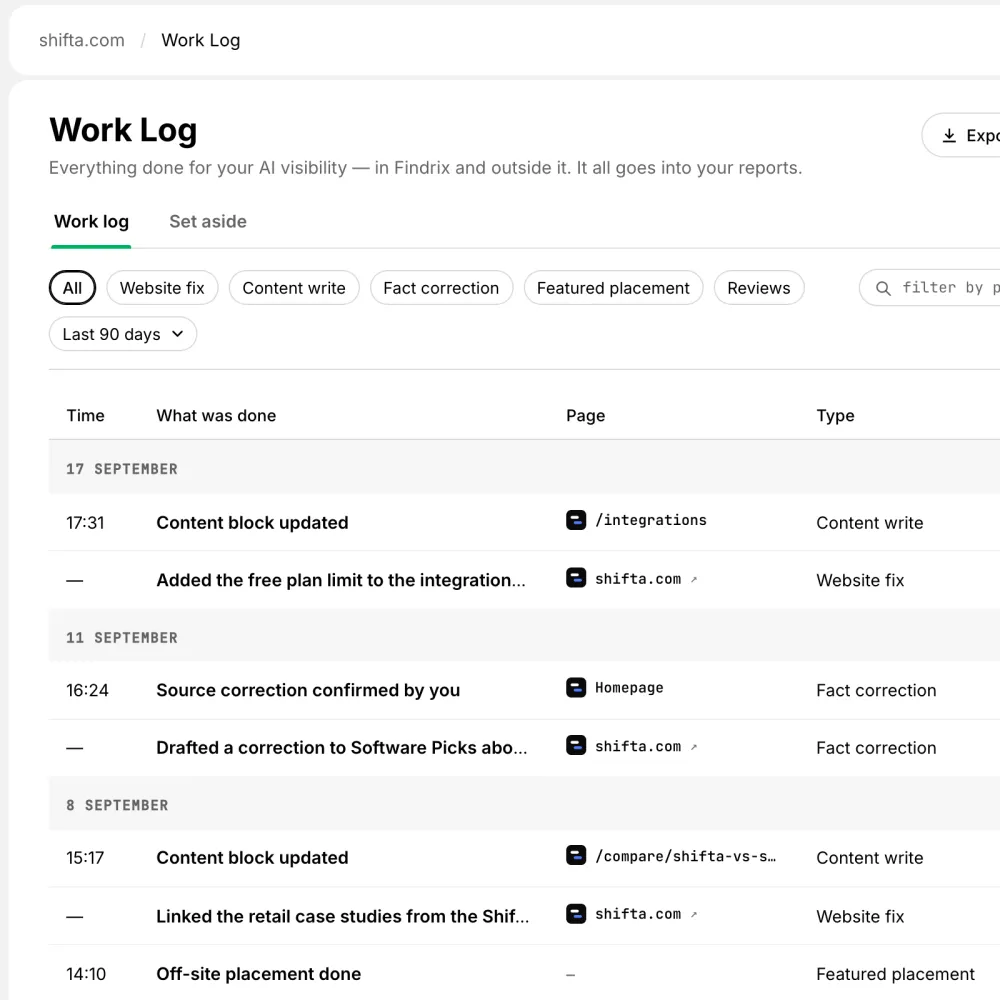1000x1000 pixels.
Task: Click the Export button
Action: click(961, 135)
